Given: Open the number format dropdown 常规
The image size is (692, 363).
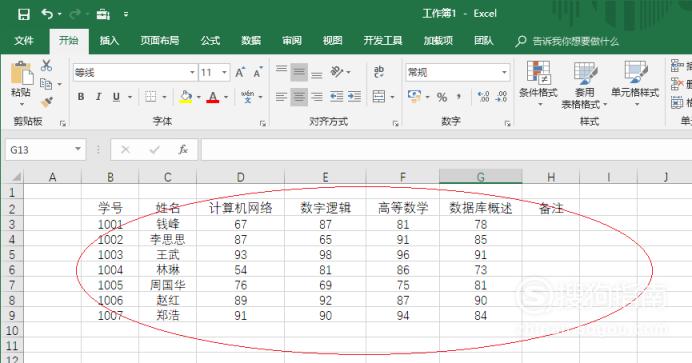Looking at the screenshot, I should click(504, 72).
